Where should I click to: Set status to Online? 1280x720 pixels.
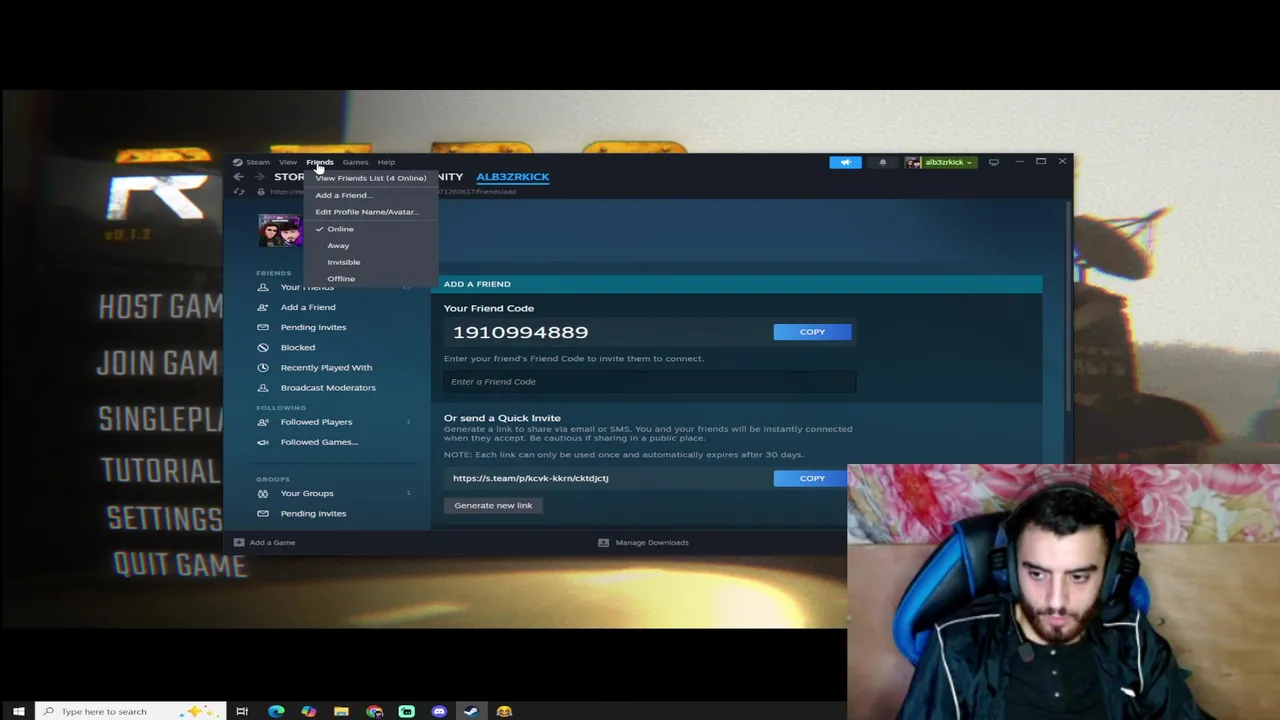(x=340, y=229)
